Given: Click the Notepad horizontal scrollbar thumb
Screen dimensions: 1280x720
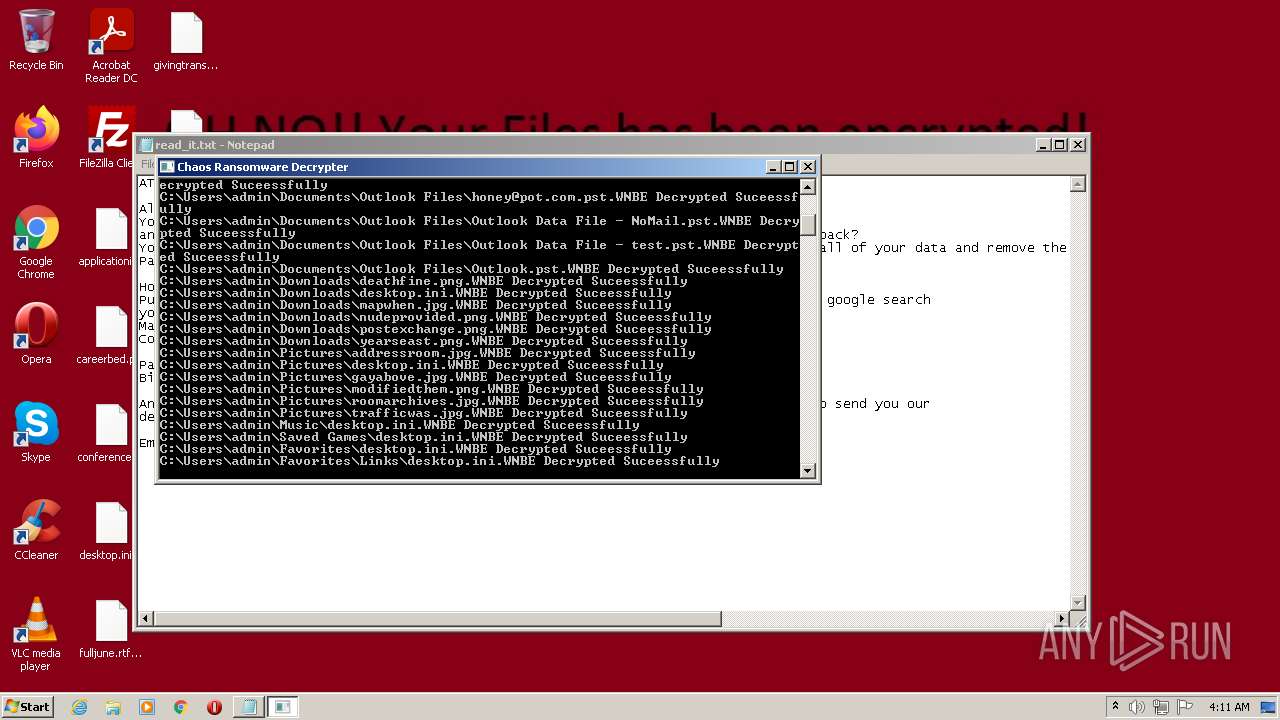Looking at the screenshot, I should click(437, 619).
